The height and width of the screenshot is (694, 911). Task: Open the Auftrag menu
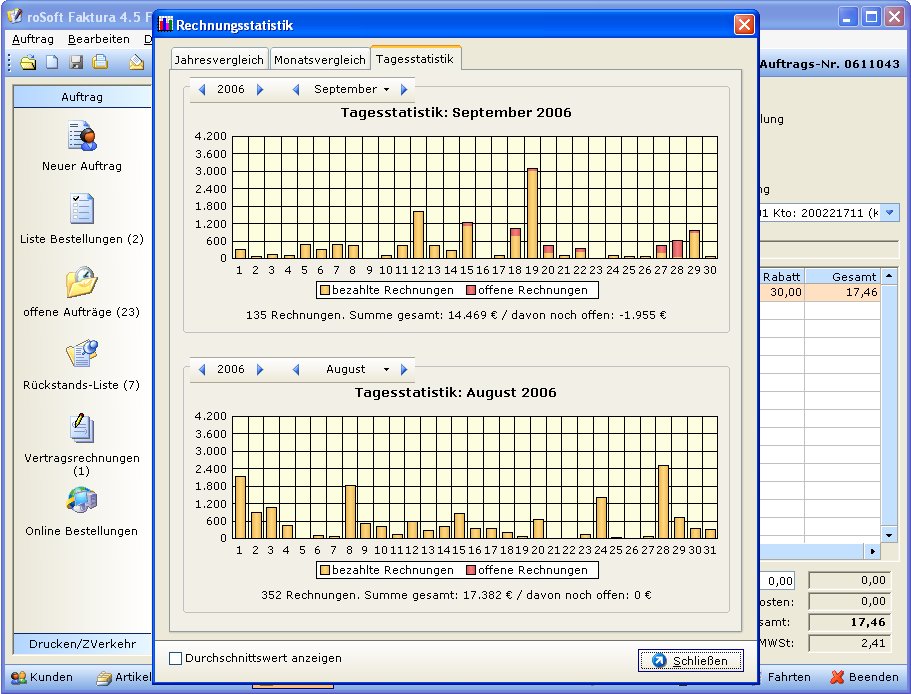point(33,39)
